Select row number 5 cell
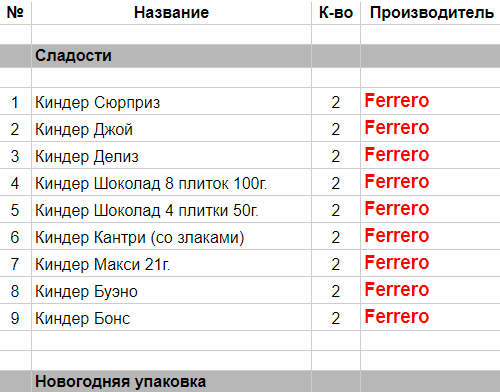The image size is (500, 392). point(15,210)
